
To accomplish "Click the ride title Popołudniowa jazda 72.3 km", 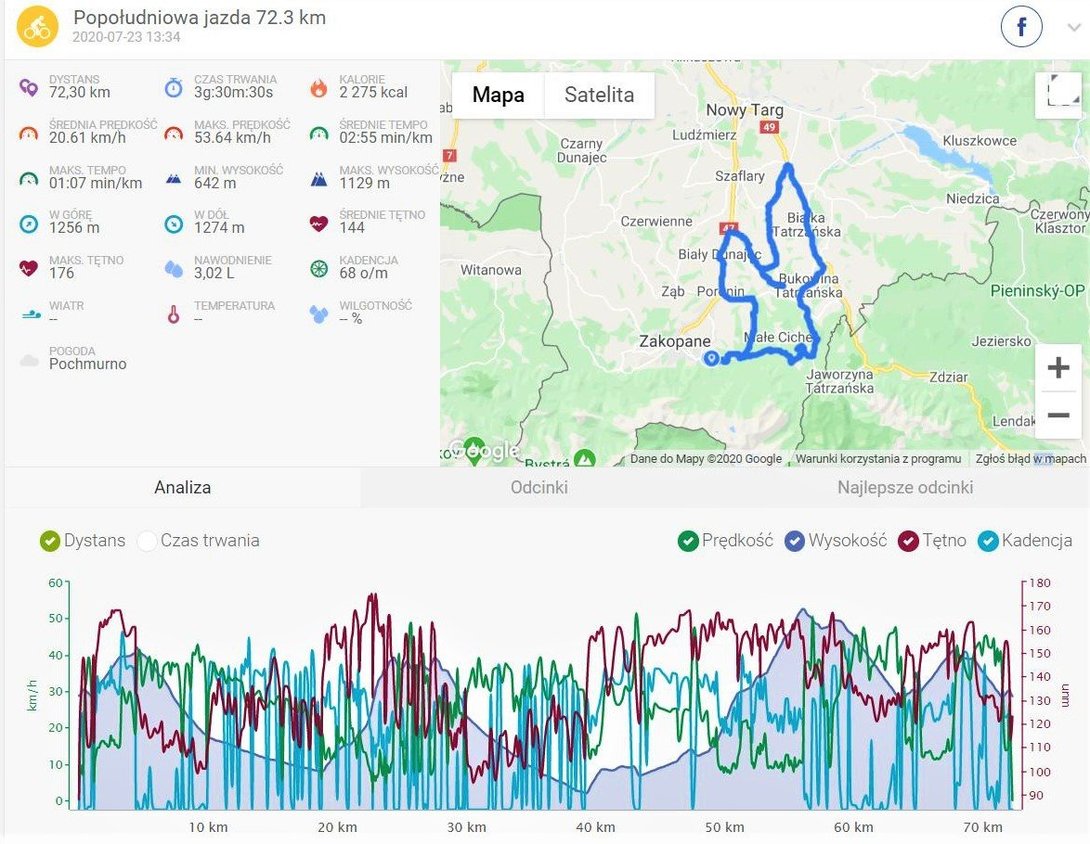I will pyautogui.click(x=200, y=17).
